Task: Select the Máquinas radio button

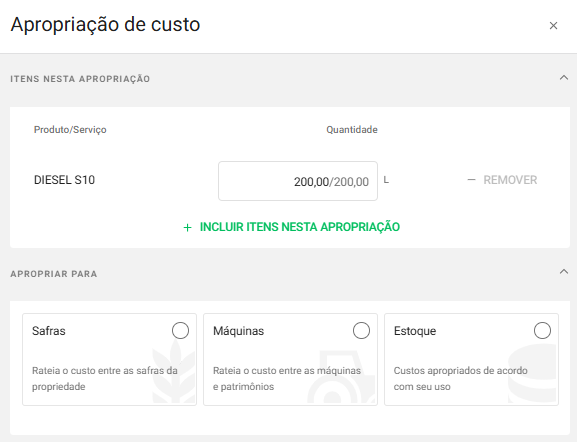Action: [x=361, y=330]
